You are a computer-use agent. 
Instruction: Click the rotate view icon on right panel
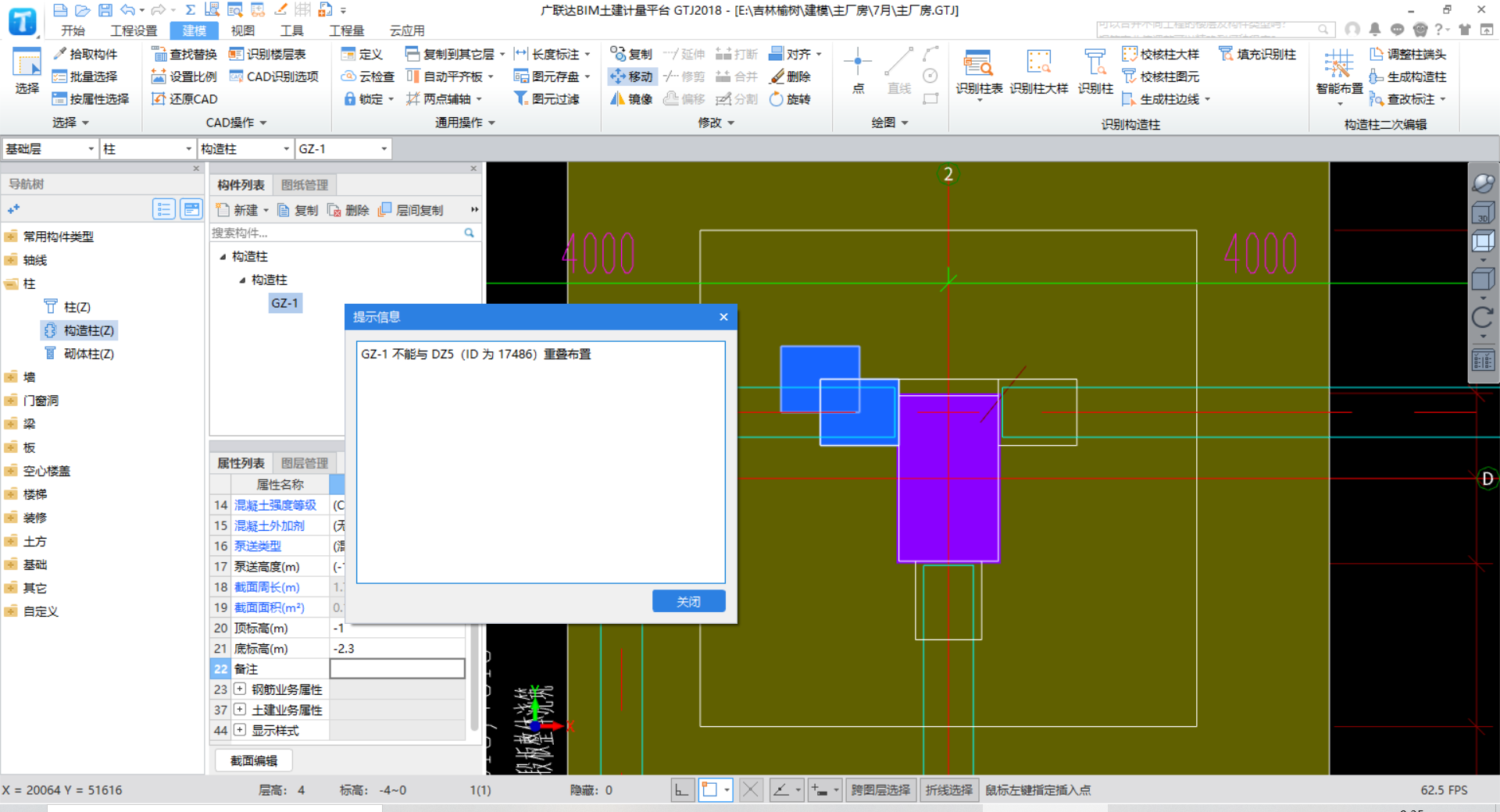click(x=1483, y=317)
